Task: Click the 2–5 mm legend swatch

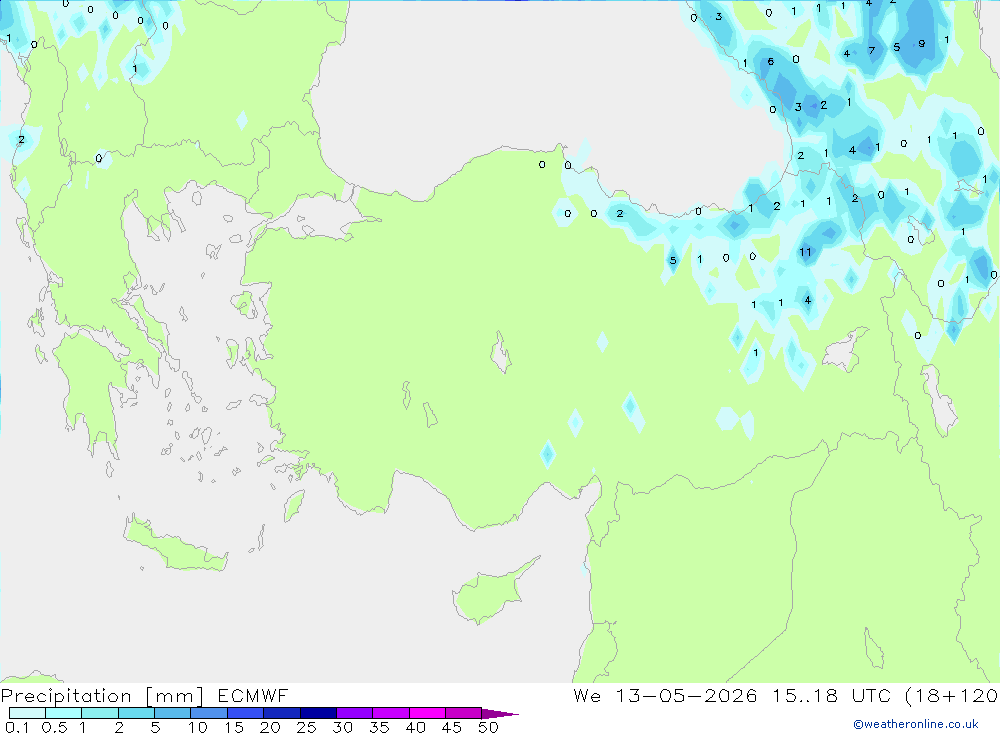Action: click(136, 713)
